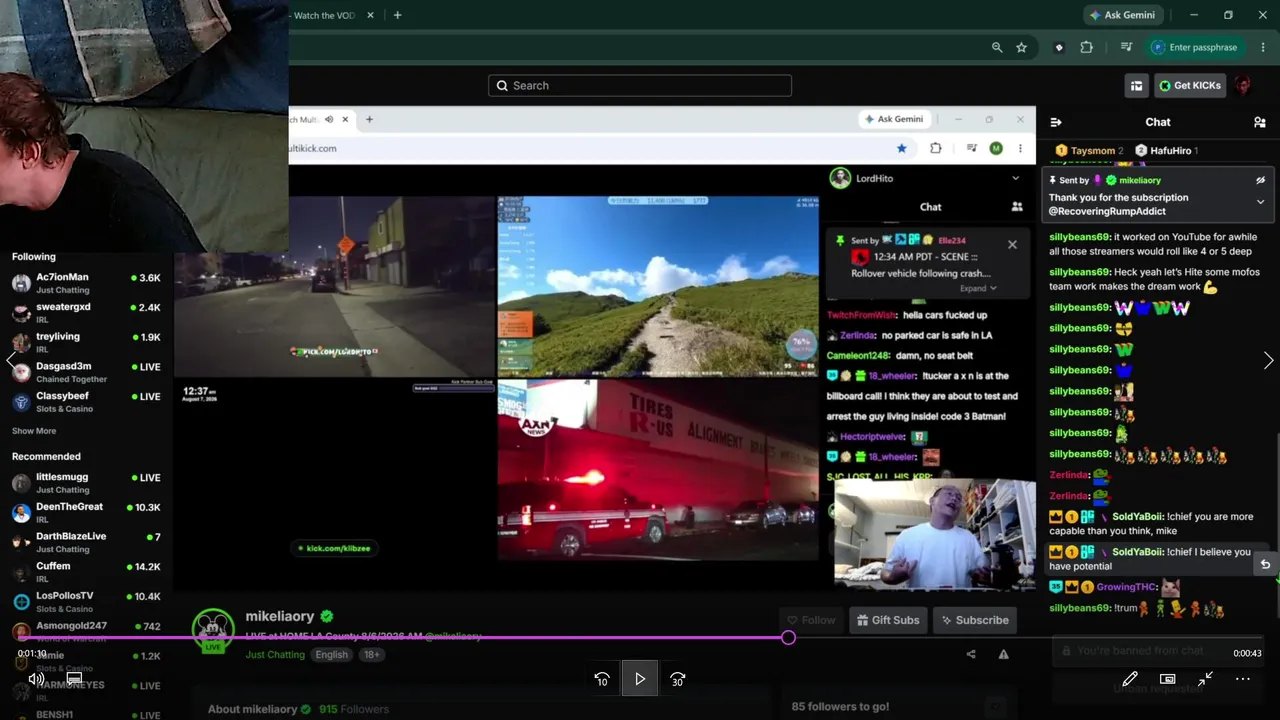The height and width of the screenshot is (720, 1280).
Task: Click the purple progress bar handle
Action: point(788,637)
